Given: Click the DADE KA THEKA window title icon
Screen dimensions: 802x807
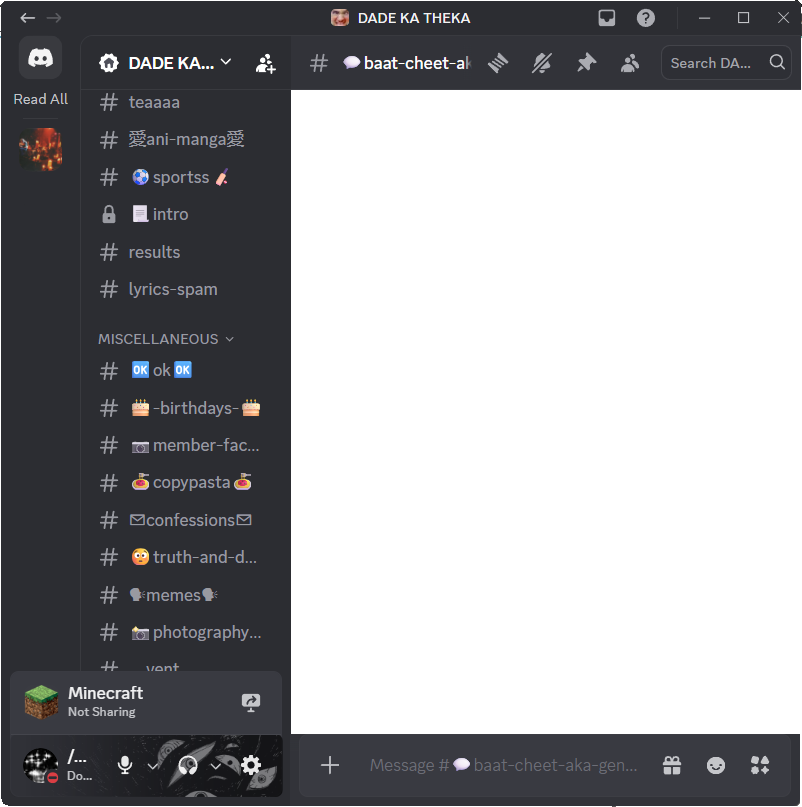Looking at the screenshot, I should pos(340,18).
